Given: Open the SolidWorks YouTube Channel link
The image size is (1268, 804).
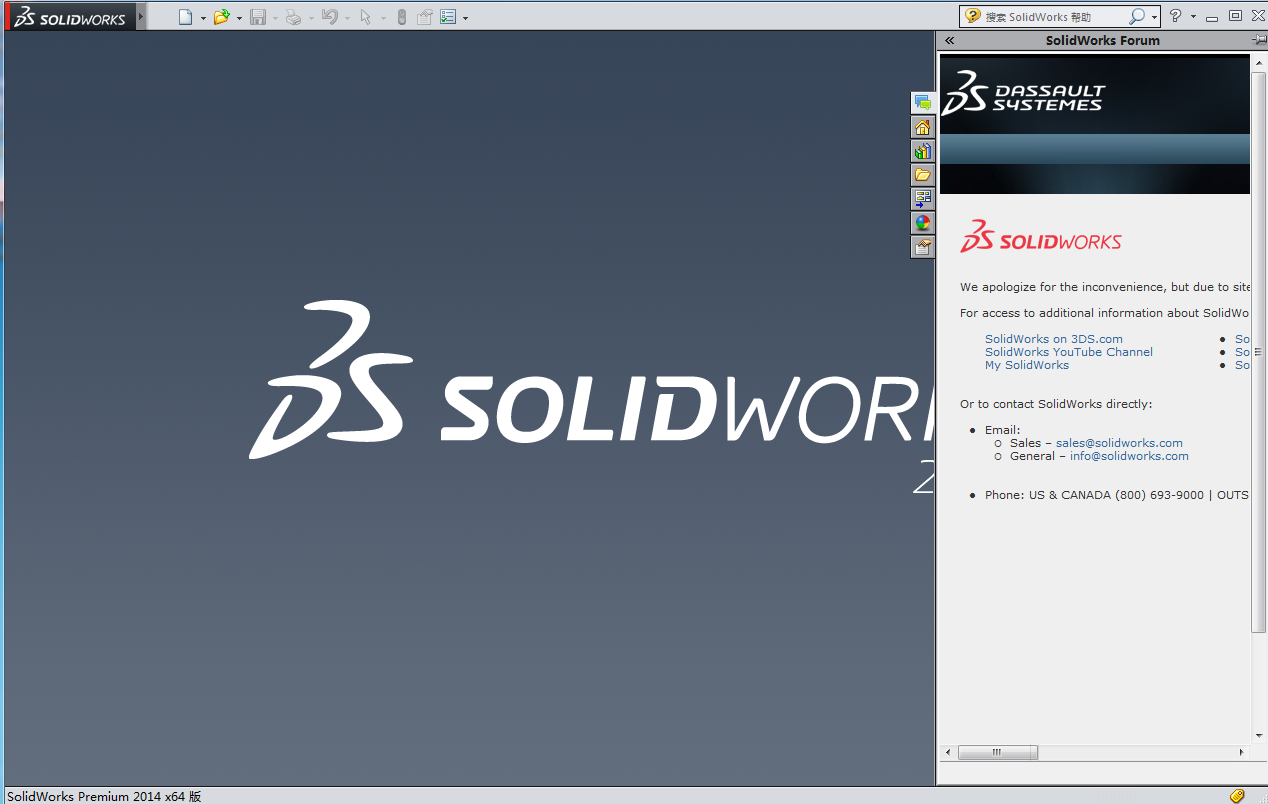Looking at the screenshot, I should coord(1069,352).
